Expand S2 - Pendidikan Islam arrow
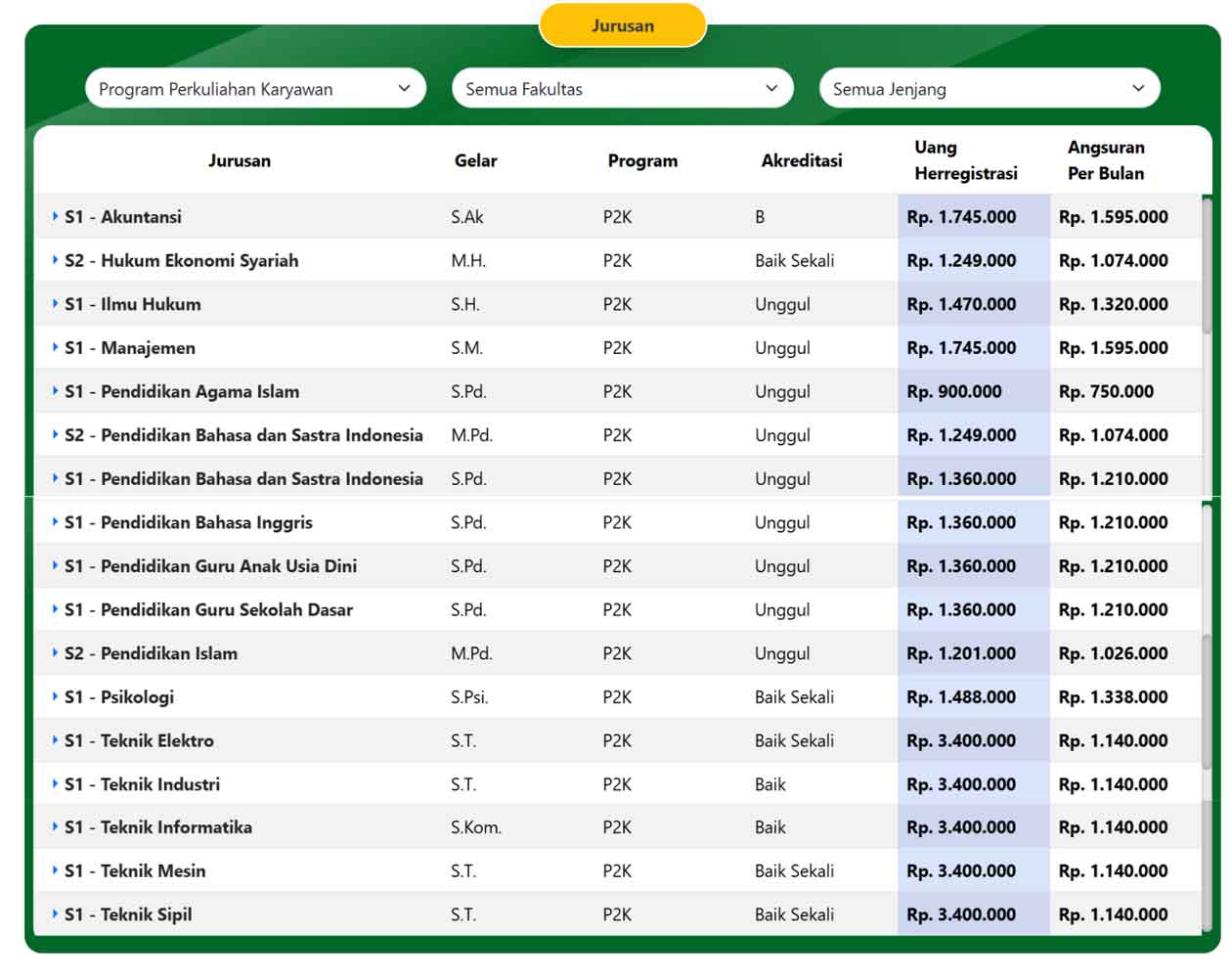Viewport: 1232px width, 977px height. [x=55, y=652]
